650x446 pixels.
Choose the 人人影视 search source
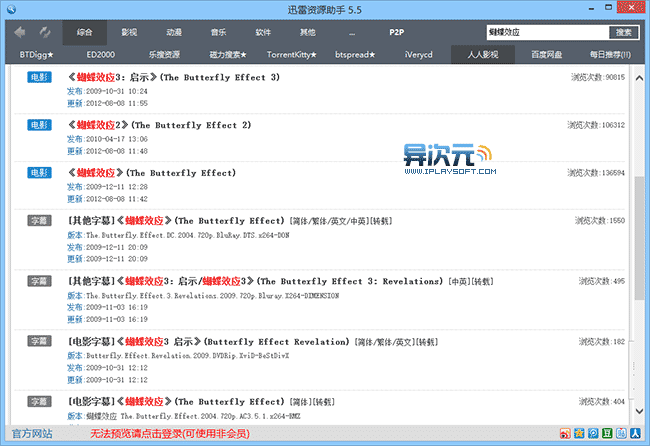[x=483, y=55]
